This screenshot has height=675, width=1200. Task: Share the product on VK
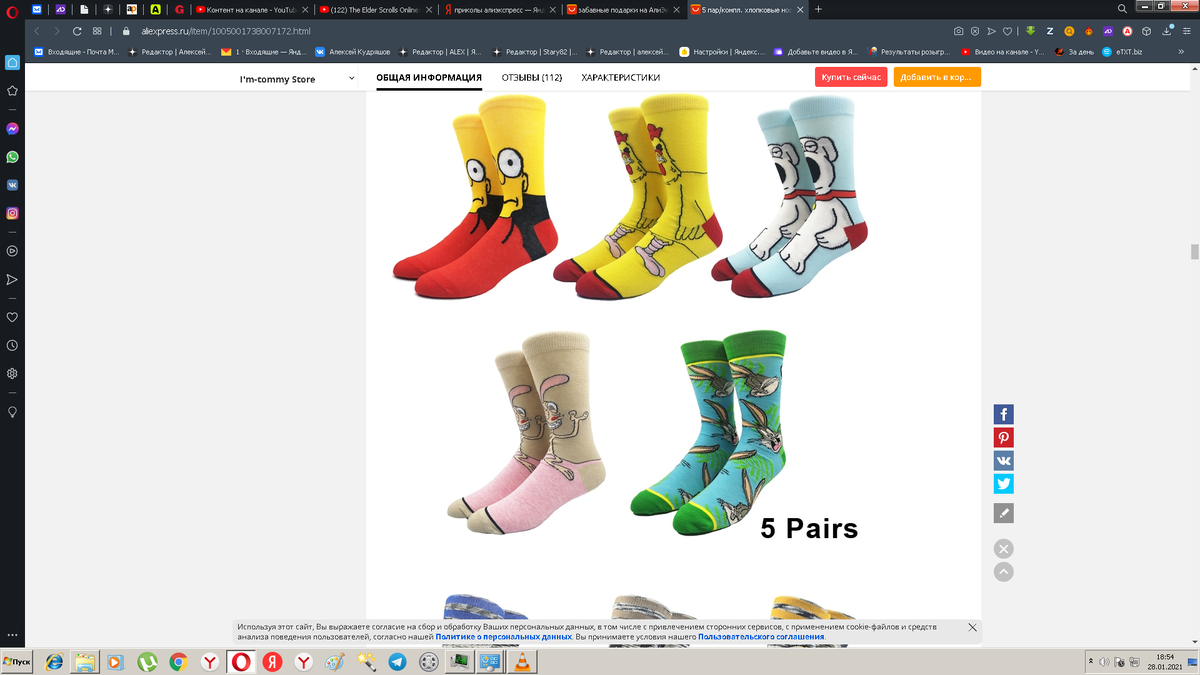(x=1003, y=460)
